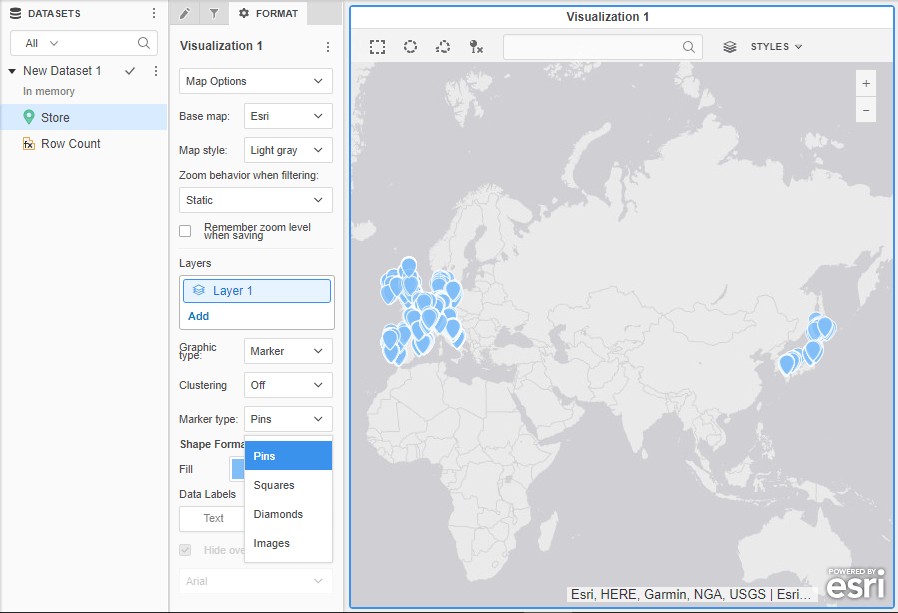
Task: Enable Remember zoom level when saving
Action: (185, 231)
